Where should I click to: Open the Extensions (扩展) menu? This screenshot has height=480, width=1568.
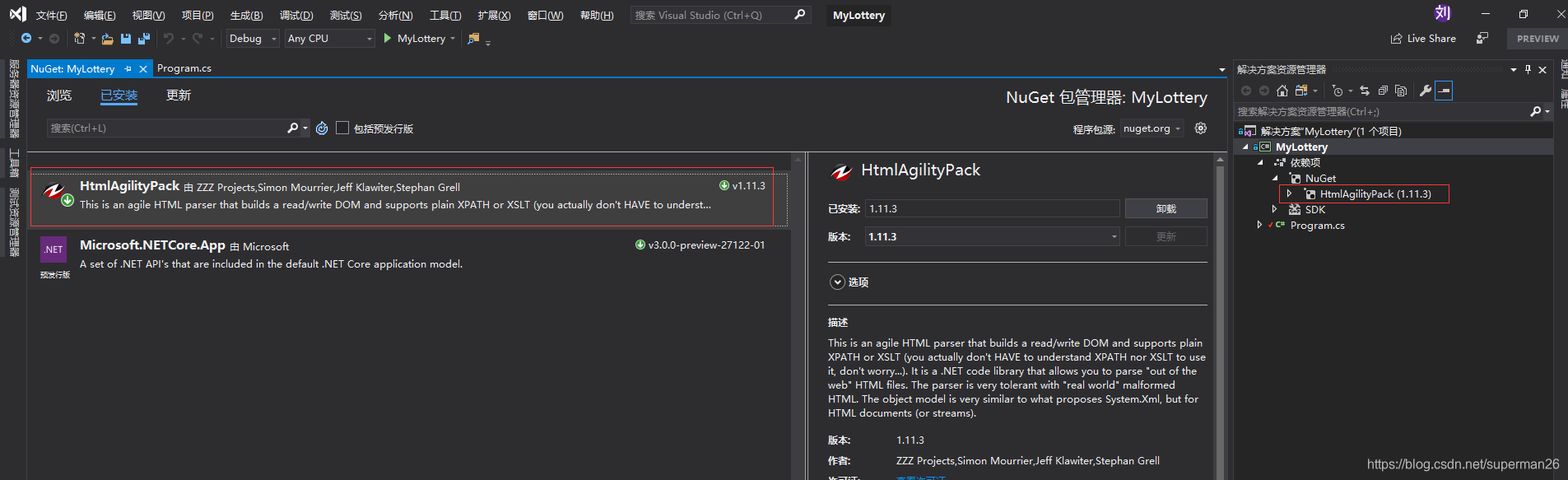494,16
